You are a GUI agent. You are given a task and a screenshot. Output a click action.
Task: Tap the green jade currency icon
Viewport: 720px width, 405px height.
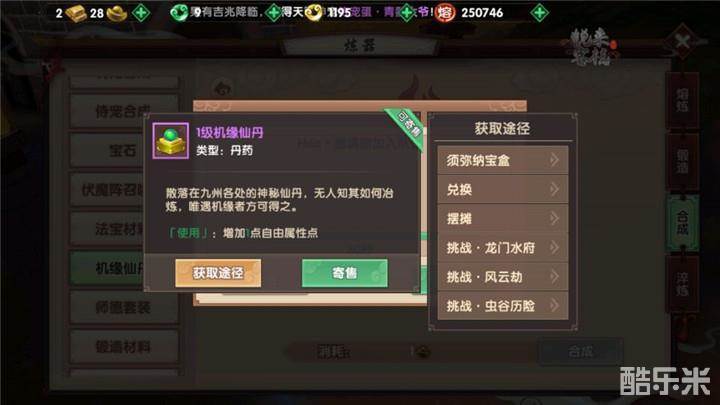point(179,13)
